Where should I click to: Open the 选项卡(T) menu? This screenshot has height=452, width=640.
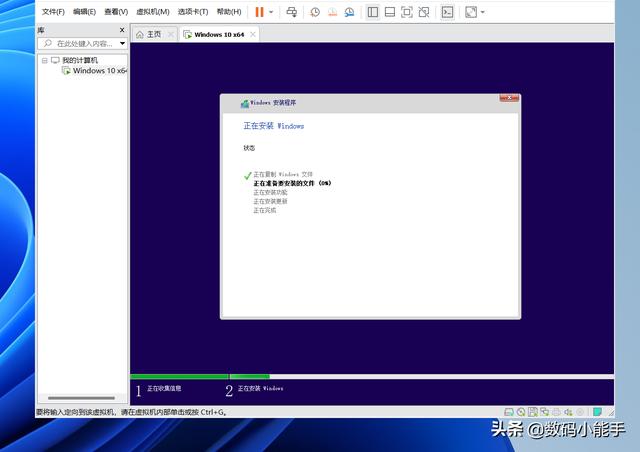[193, 12]
